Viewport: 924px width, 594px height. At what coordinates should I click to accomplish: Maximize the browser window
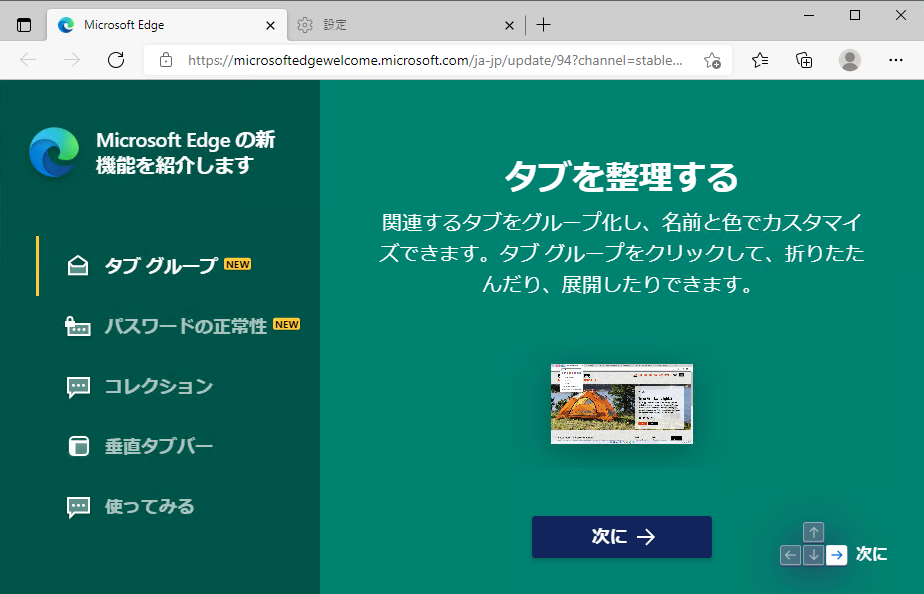[855, 15]
